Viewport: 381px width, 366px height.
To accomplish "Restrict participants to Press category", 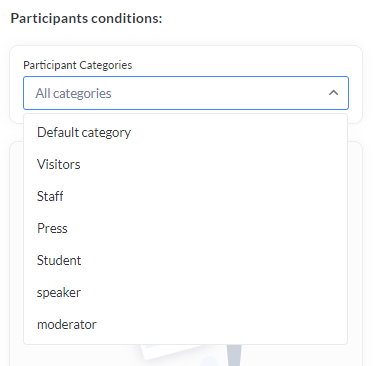I will (185, 228).
